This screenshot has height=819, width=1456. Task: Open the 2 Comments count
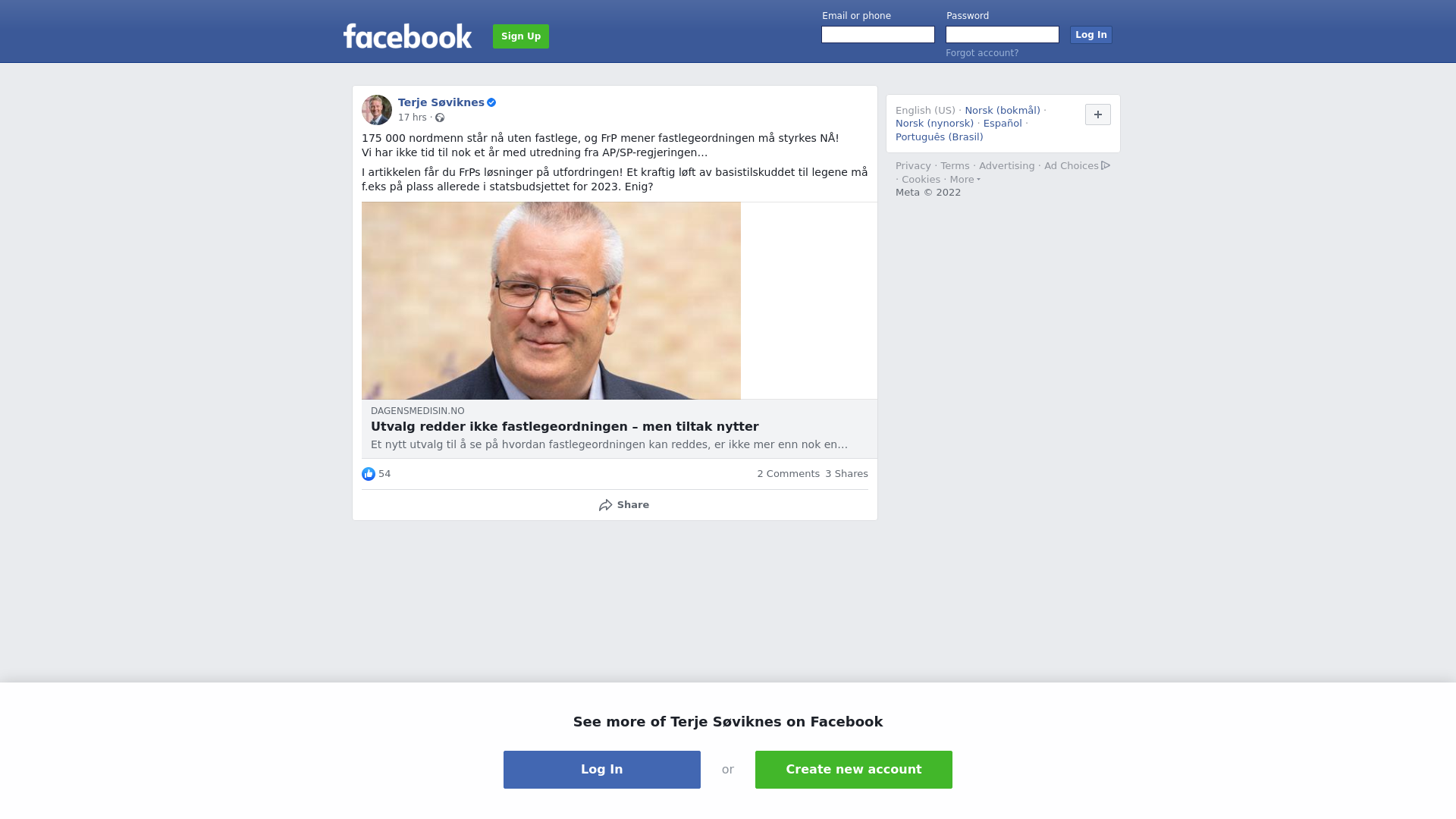[x=788, y=474]
